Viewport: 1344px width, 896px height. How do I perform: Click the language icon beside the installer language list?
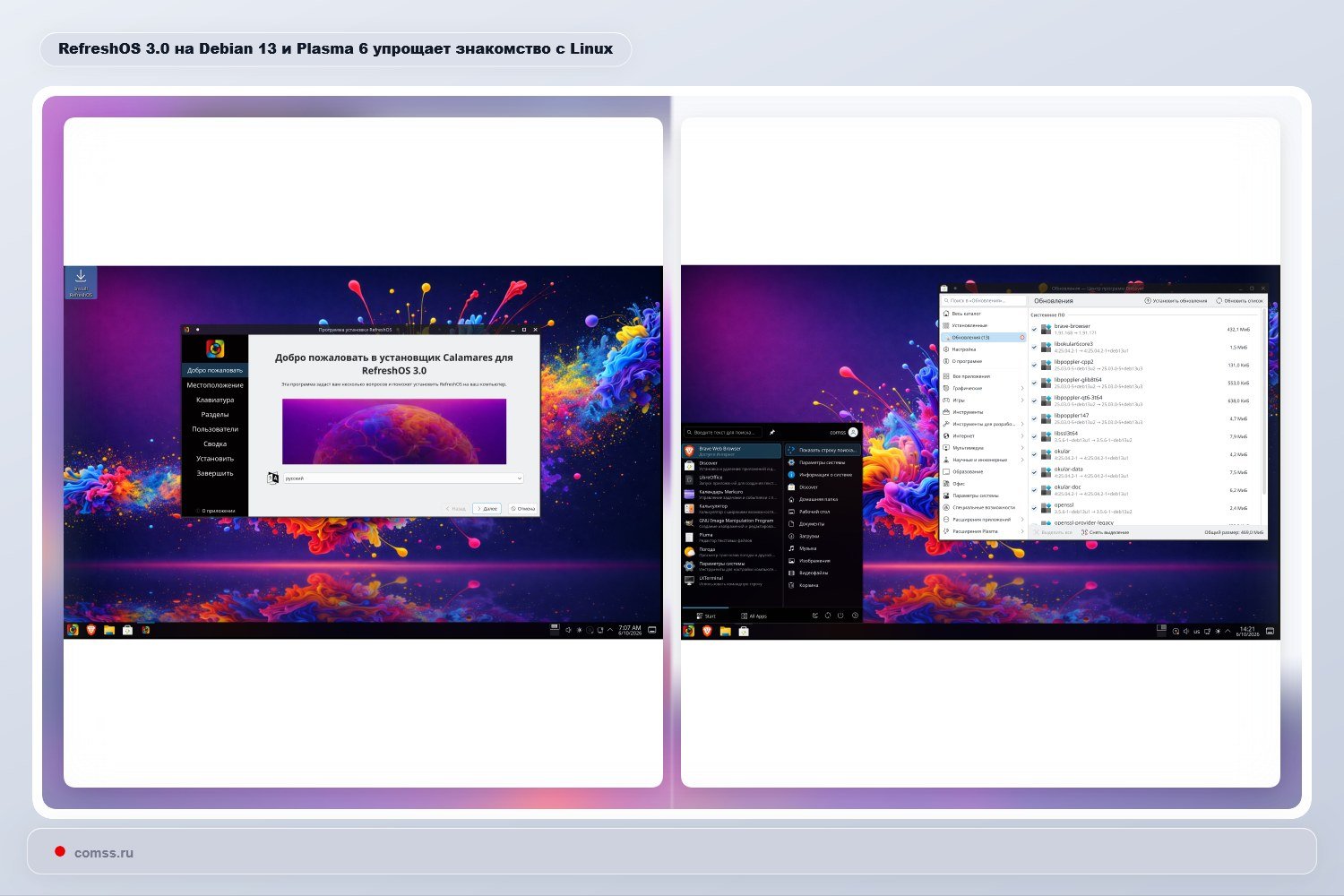tap(273, 478)
